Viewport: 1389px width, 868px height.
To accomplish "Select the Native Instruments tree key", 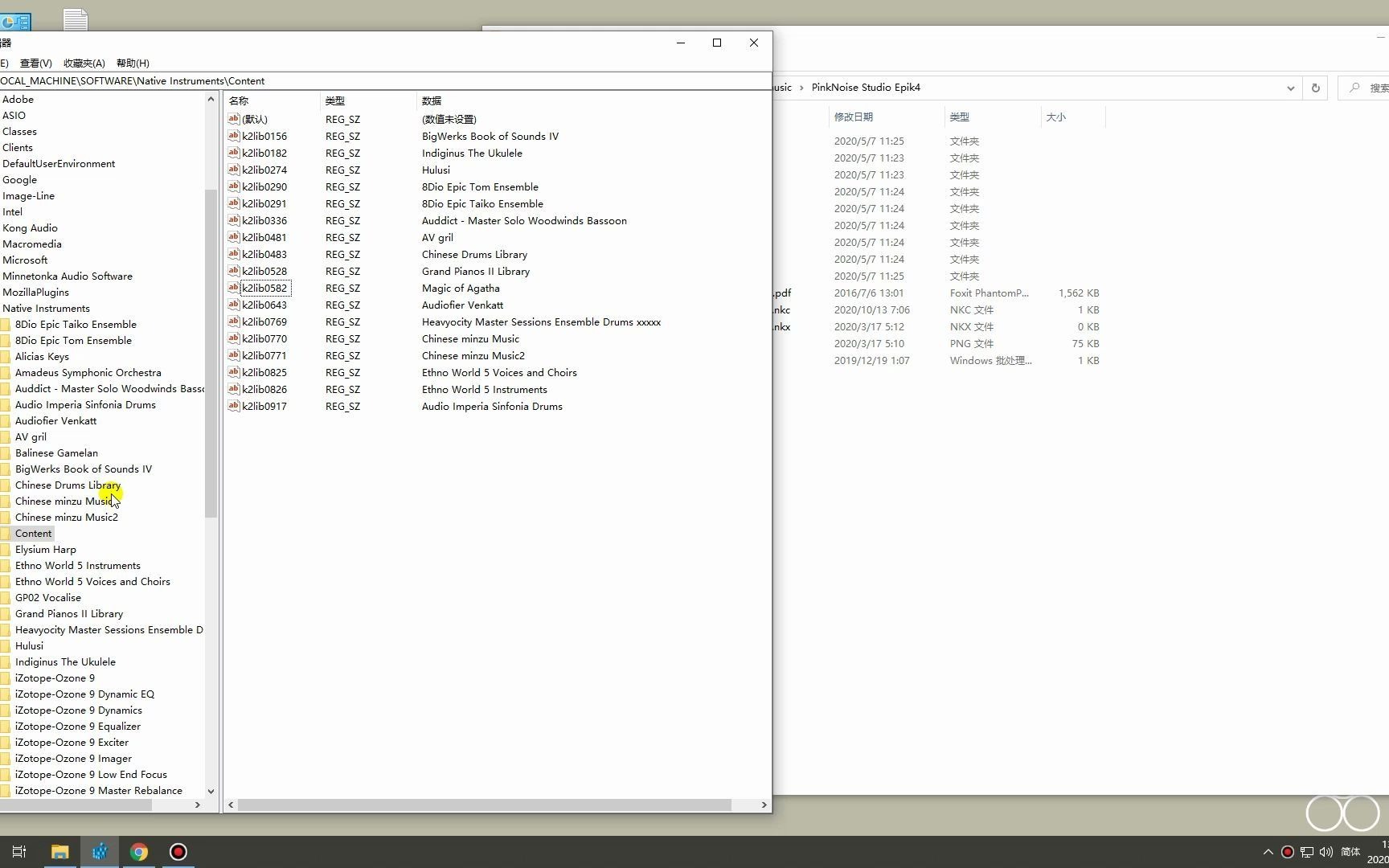I will click(x=46, y=309).
